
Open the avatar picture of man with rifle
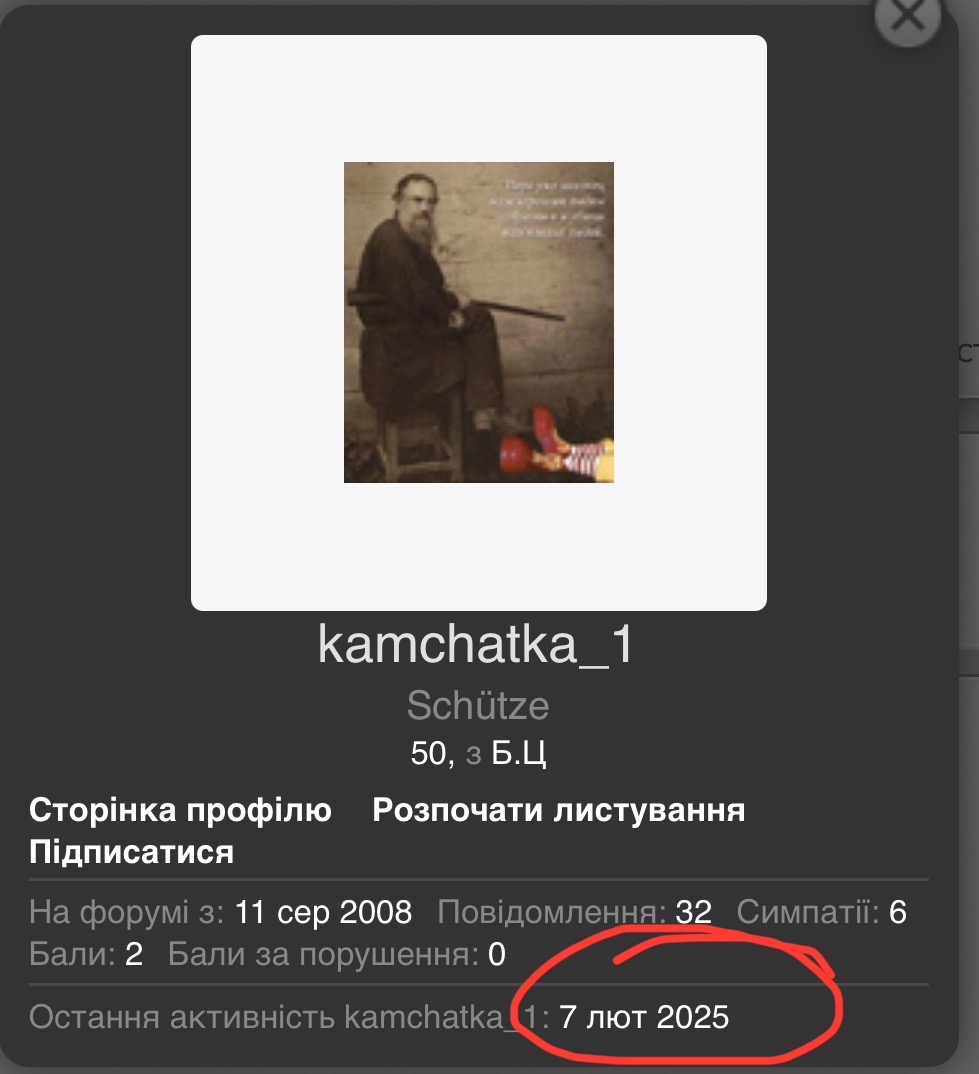click(x=479, y=323)
